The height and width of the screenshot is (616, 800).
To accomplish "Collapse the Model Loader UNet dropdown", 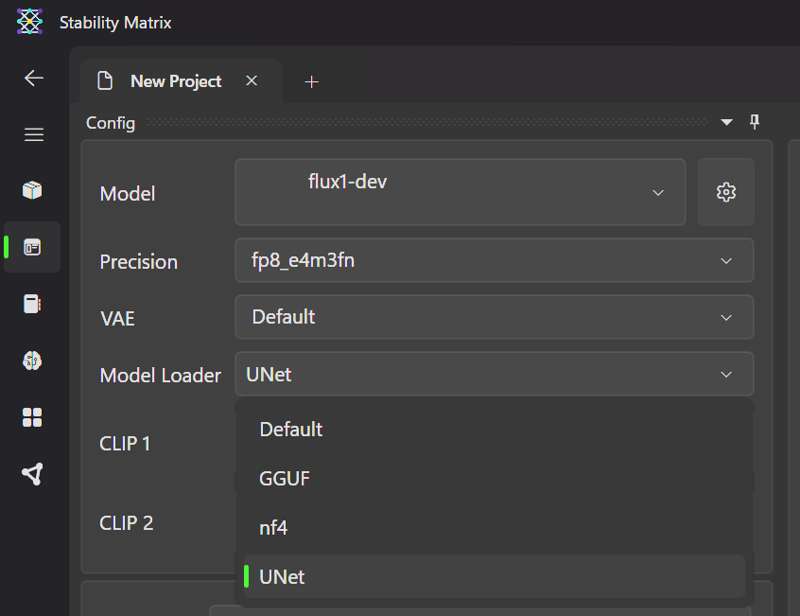I will click(x=494, y=375).
